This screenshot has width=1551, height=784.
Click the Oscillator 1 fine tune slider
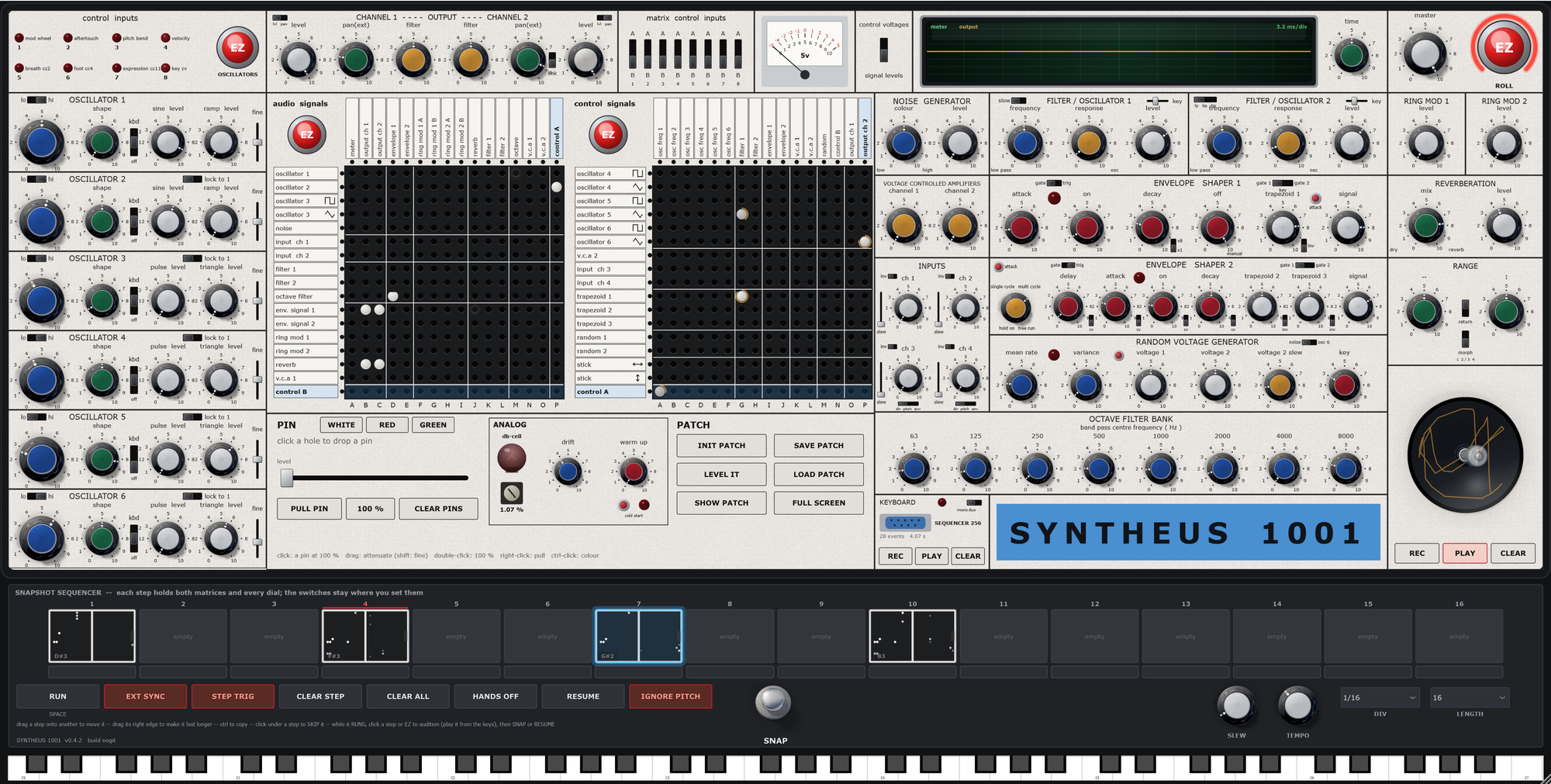click(257, 143)
